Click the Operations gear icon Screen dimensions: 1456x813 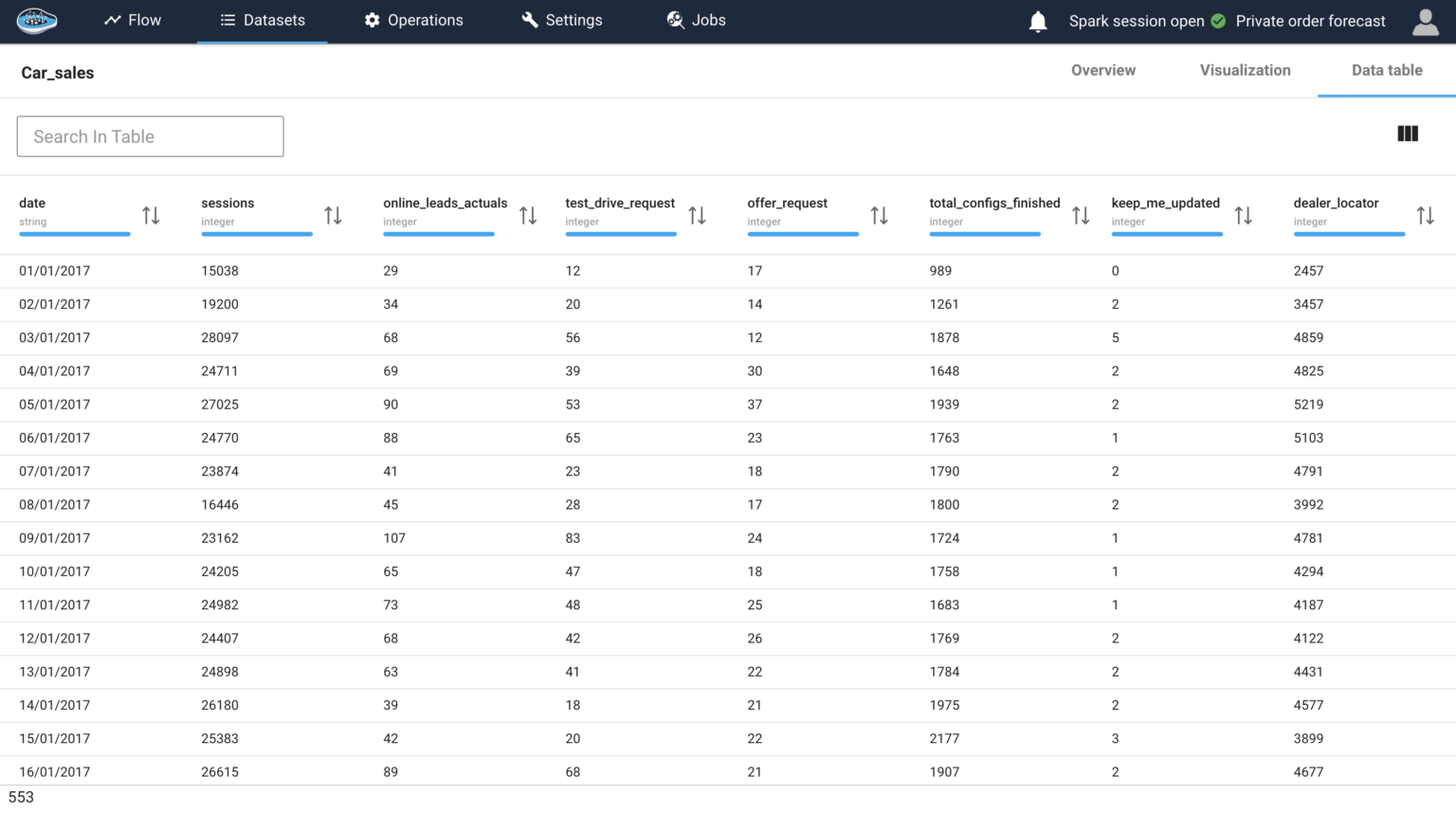373,20
